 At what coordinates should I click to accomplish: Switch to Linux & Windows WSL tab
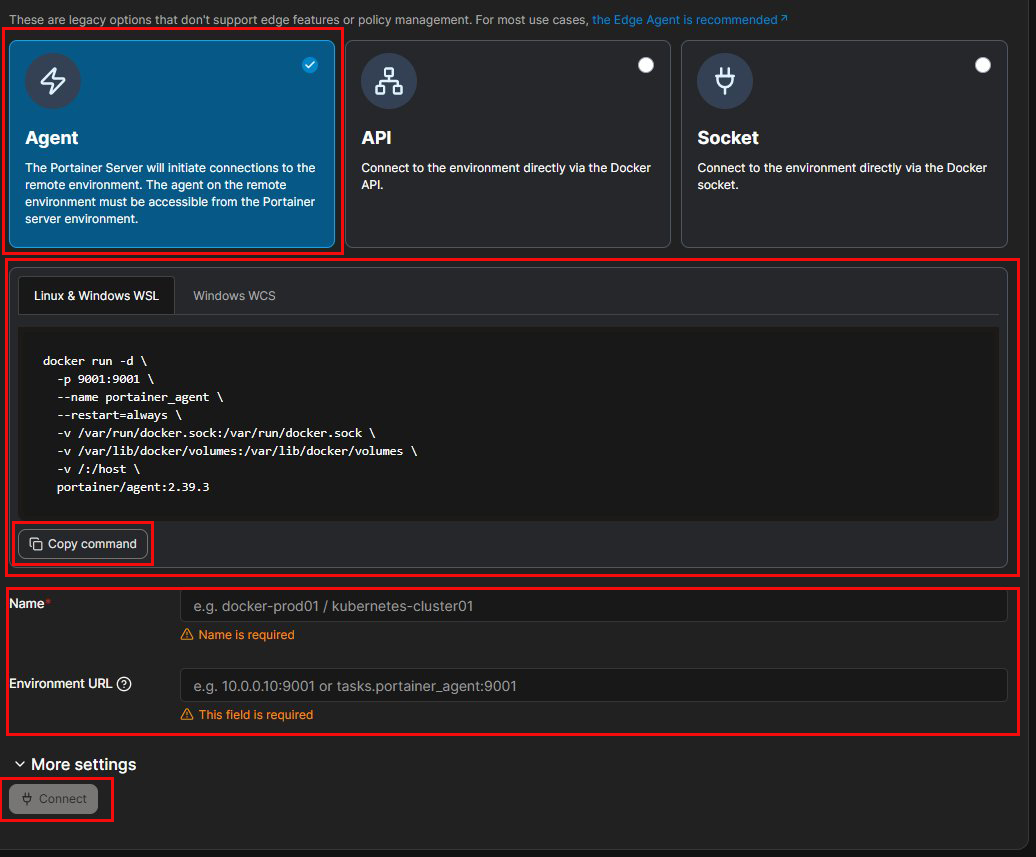tap(96, 295)
